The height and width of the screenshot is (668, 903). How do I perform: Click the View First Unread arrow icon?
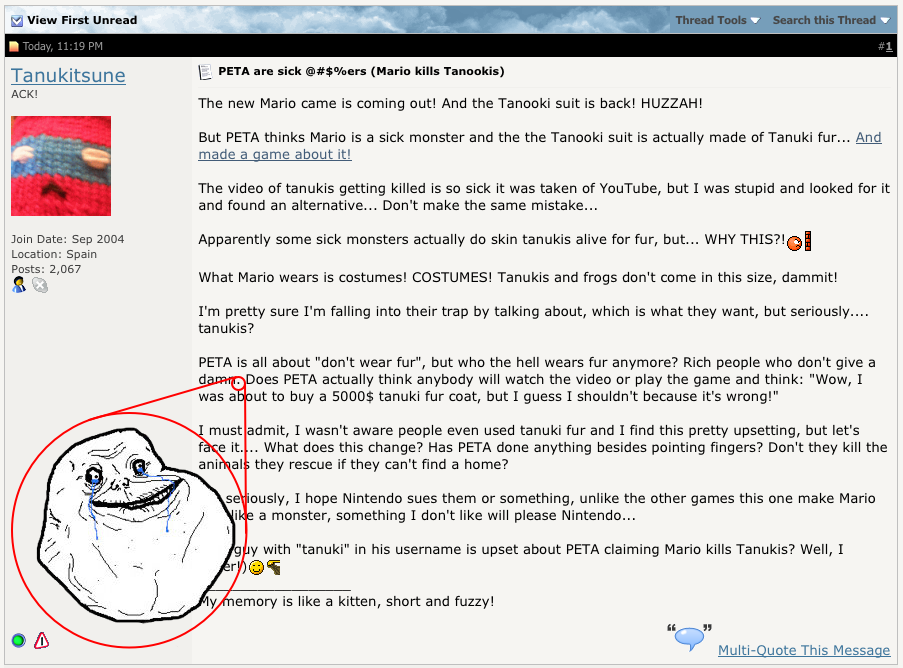click(x=17, y=20)
